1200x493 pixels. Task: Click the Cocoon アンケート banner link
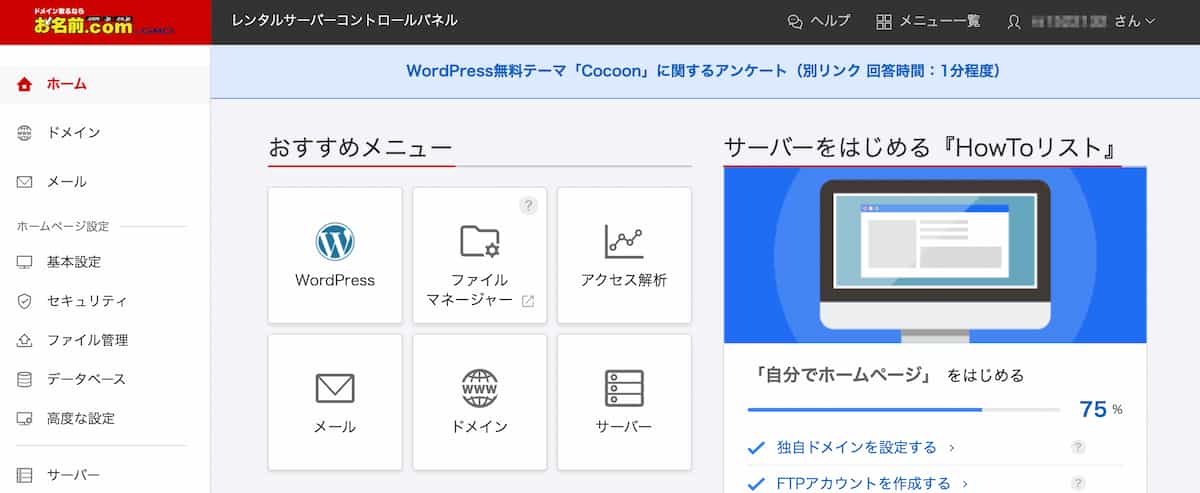coord(703,71)
